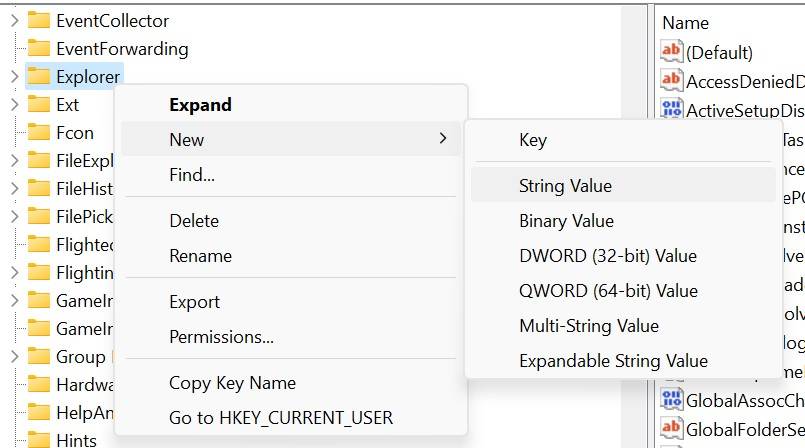Expand the EventCollector key chevron
Image resolution: width=805 pixels, height=448 pixels.
click(14, 21)
